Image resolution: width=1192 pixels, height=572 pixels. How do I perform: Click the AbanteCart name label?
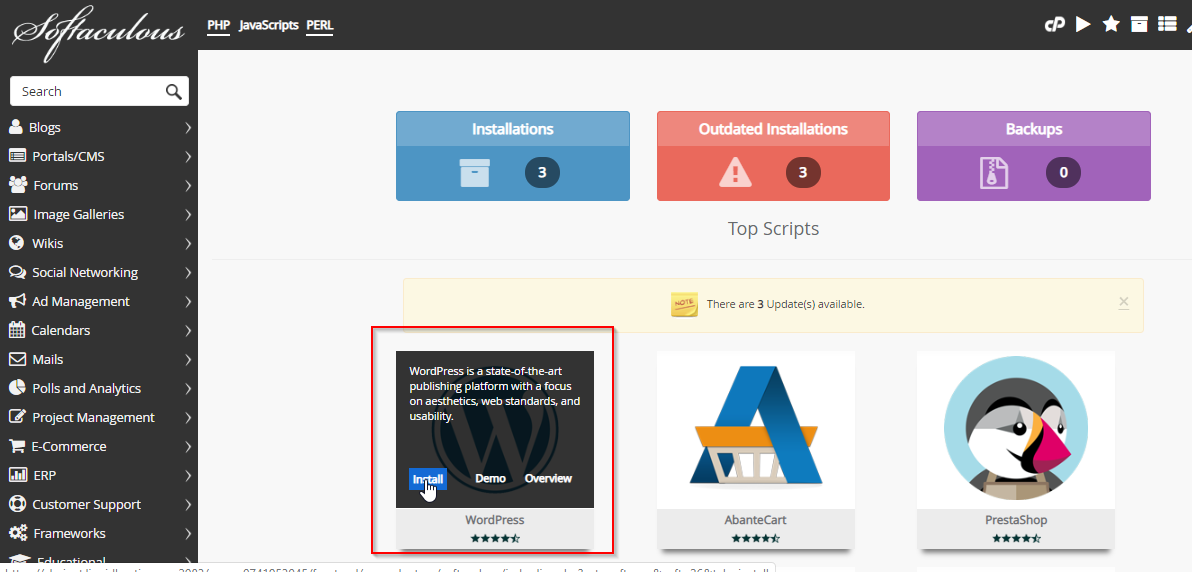(756, 520)
